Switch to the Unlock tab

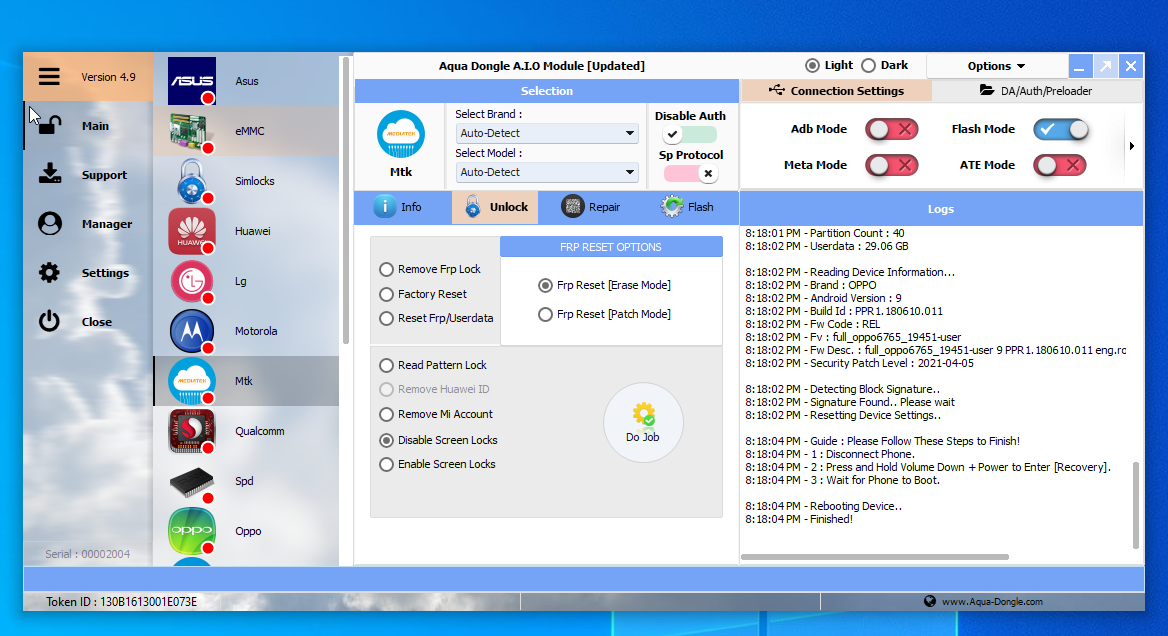coord(495,207)
